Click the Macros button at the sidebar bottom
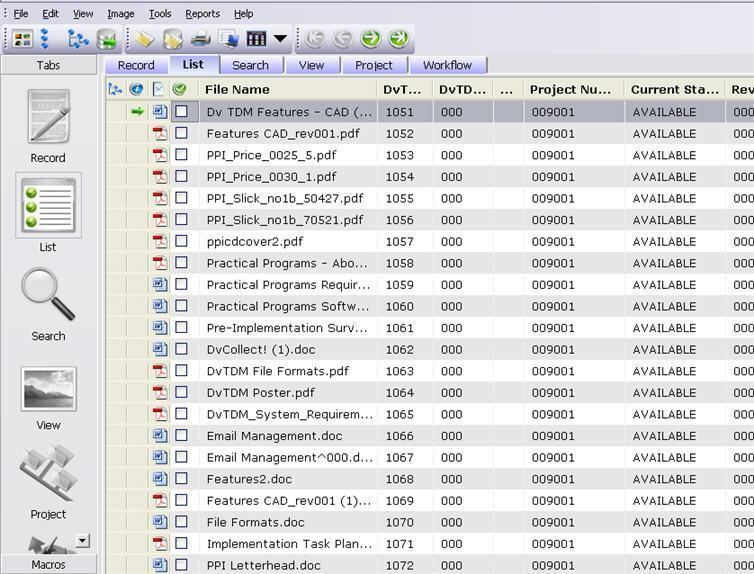 pyautogui.click(x=48, y=565)
